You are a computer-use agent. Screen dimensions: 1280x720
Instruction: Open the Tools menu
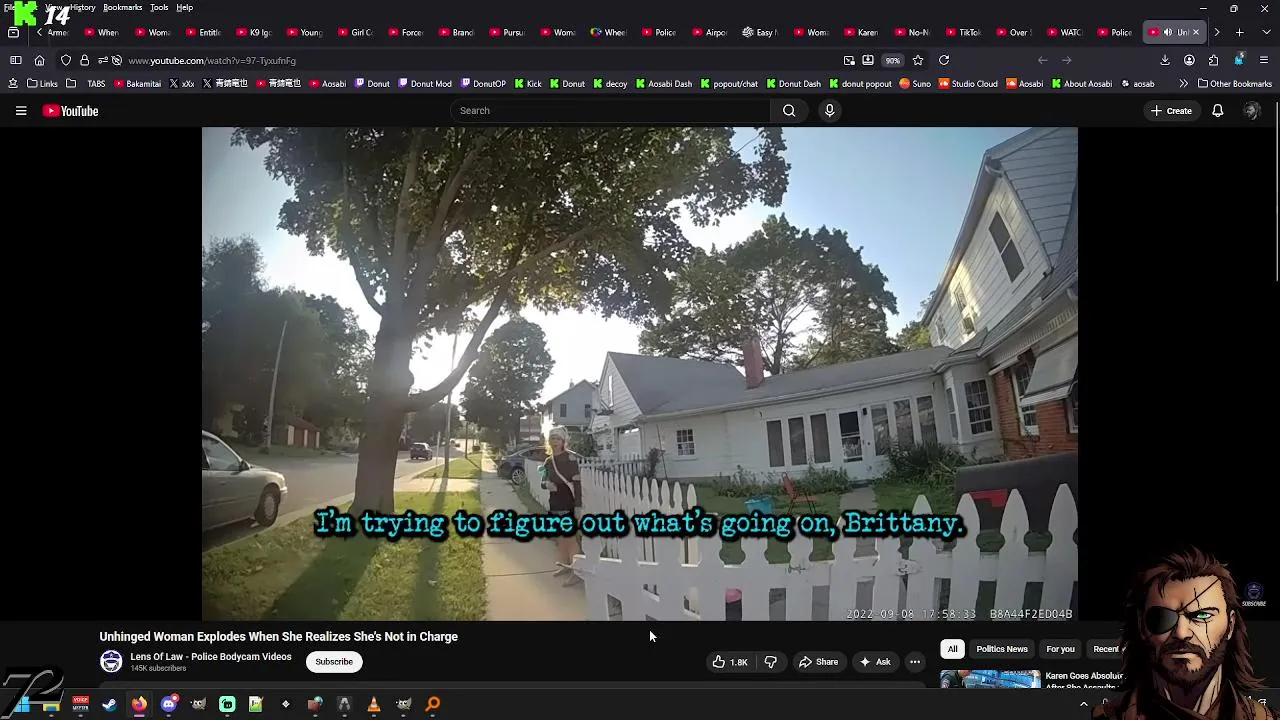159,7
